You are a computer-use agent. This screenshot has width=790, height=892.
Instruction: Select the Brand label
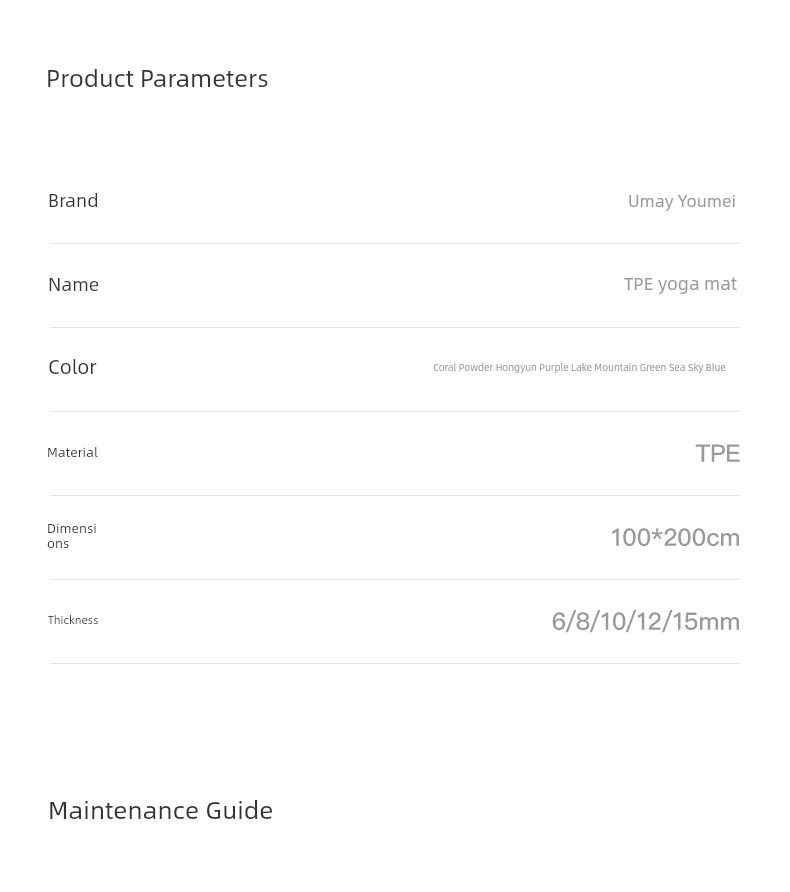pyautogui.click(x=73, y=201)
